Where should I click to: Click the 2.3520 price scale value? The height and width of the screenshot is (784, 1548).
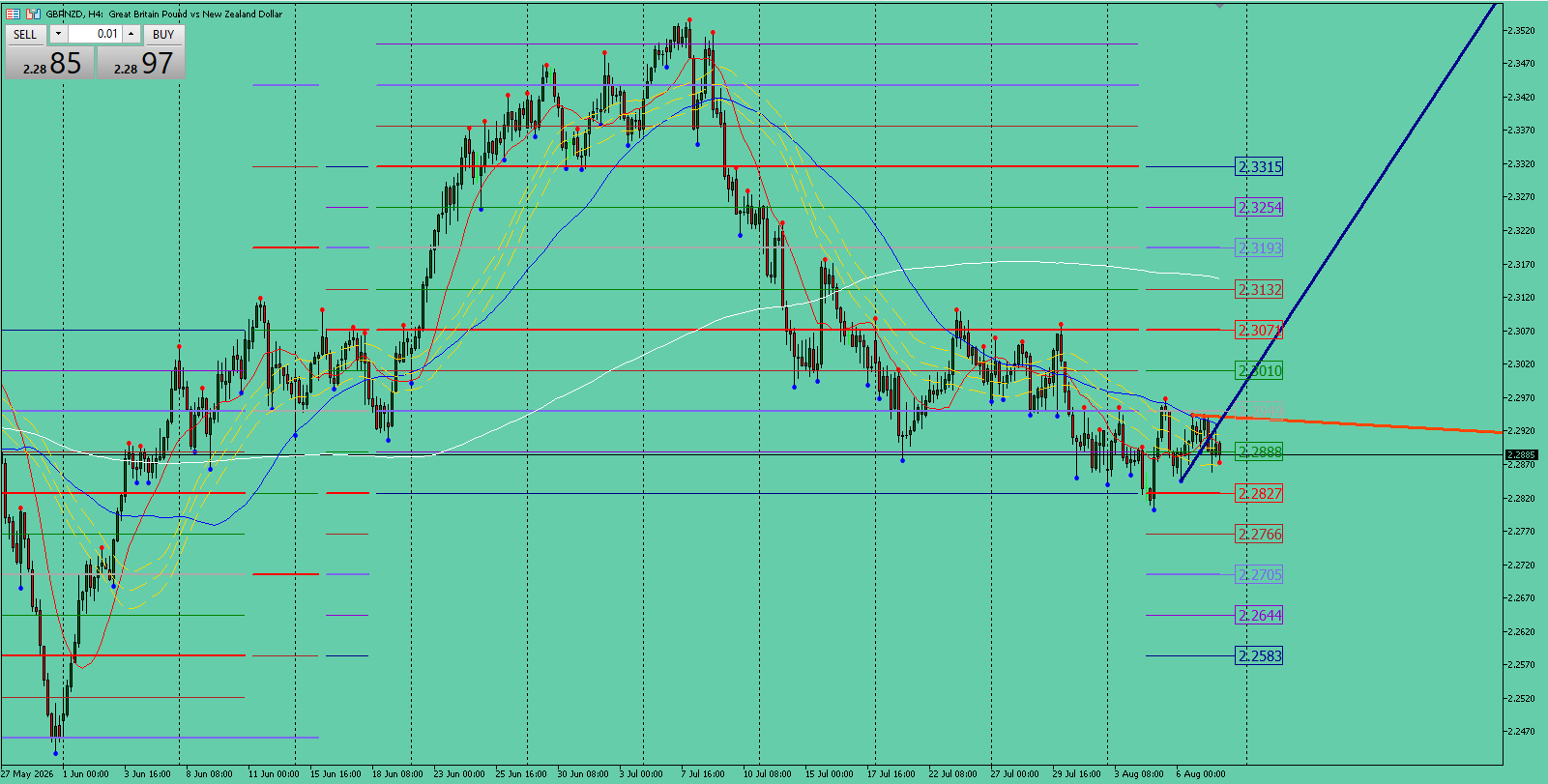(x=1521, y=30)
